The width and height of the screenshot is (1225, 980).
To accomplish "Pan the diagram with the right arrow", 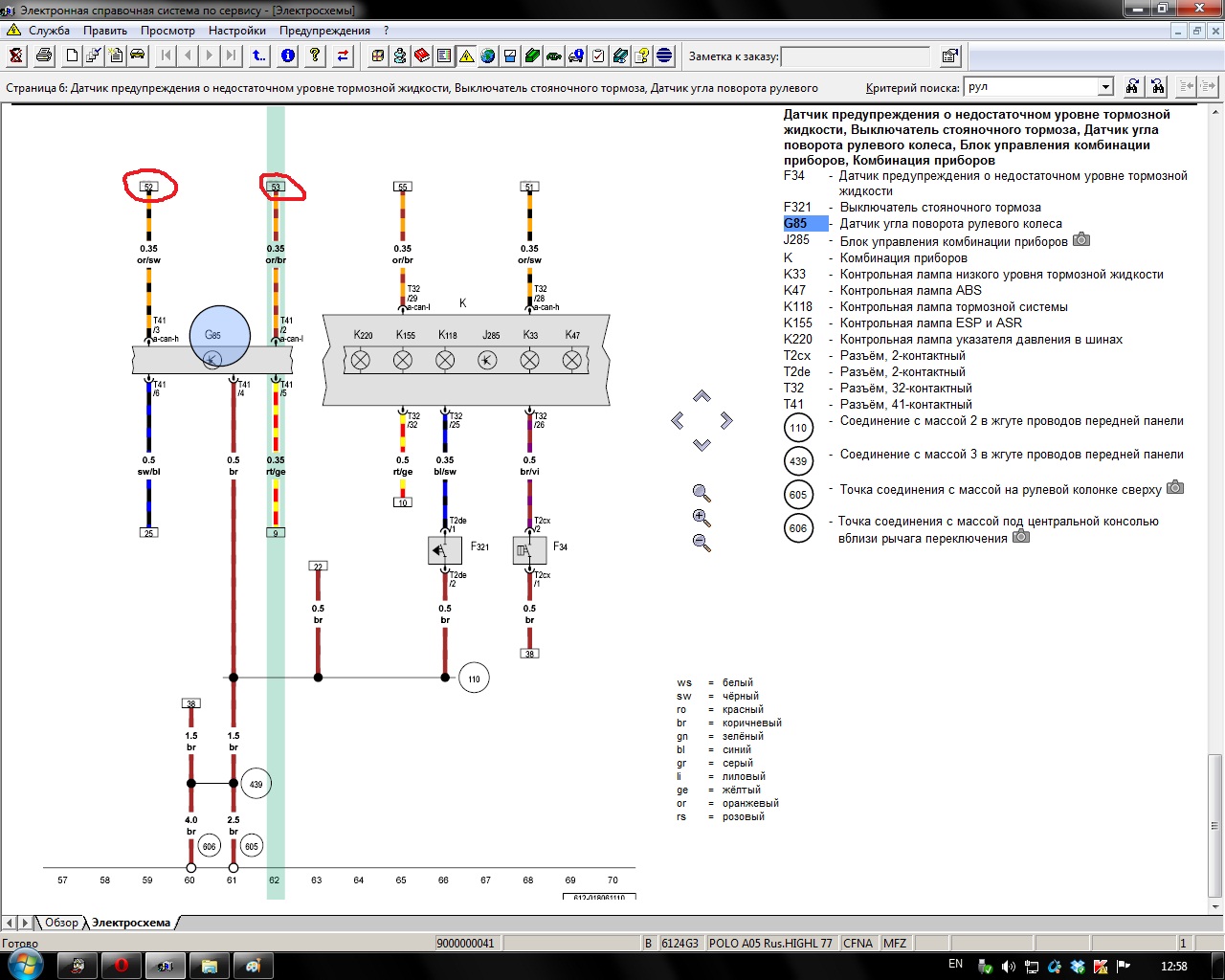I will pyautogui.click(x=726, y=420).
